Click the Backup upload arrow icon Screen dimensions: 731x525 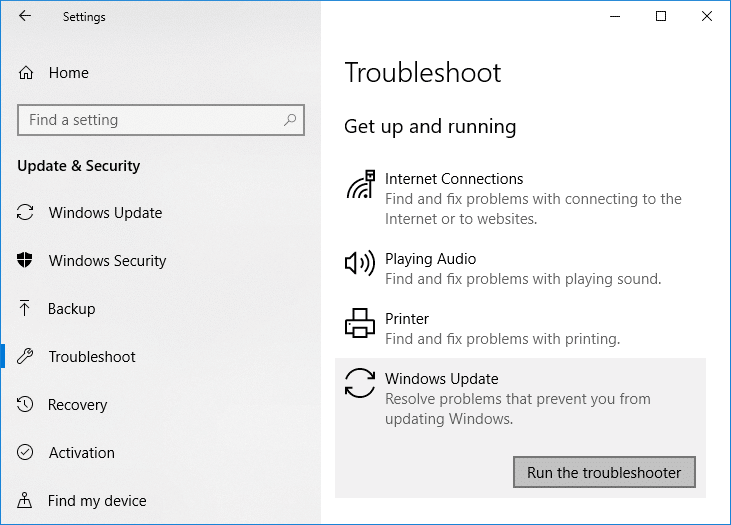tap(26, 309)
